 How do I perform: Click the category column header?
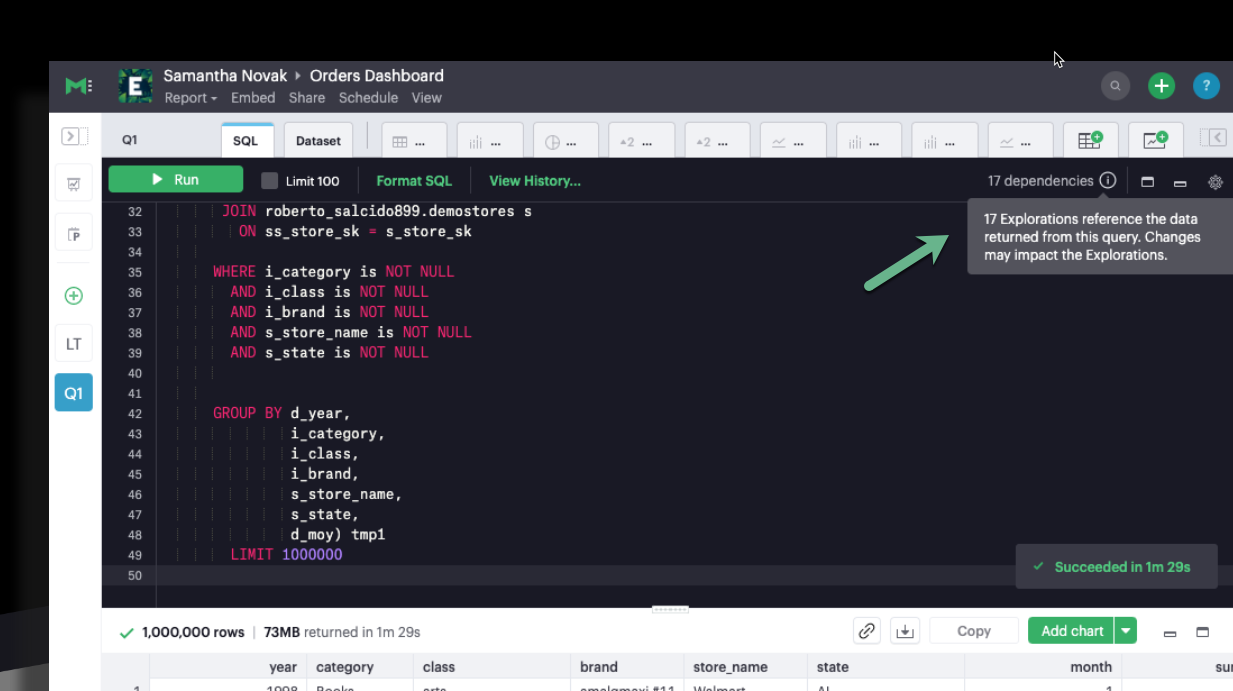pos(345,667)
